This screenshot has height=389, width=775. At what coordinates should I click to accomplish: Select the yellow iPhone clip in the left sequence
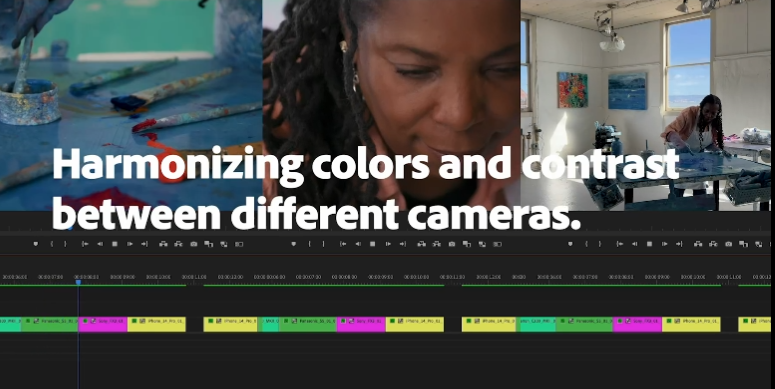[x=157, y=324]
